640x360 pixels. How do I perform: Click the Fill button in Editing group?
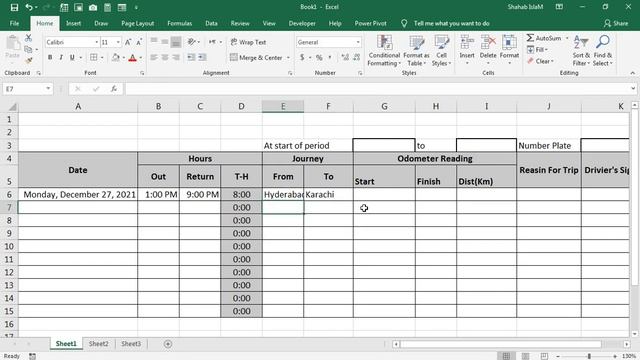pyautogui.click(x=538, y=49)
